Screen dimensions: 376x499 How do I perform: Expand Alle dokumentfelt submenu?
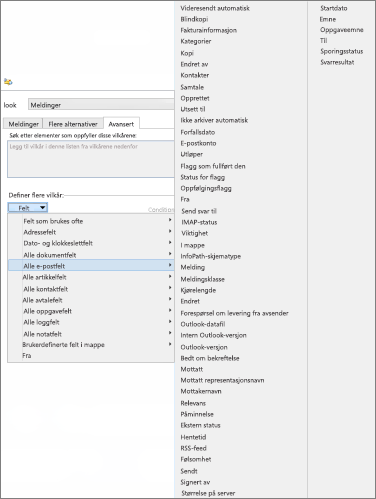pos(91,255)
